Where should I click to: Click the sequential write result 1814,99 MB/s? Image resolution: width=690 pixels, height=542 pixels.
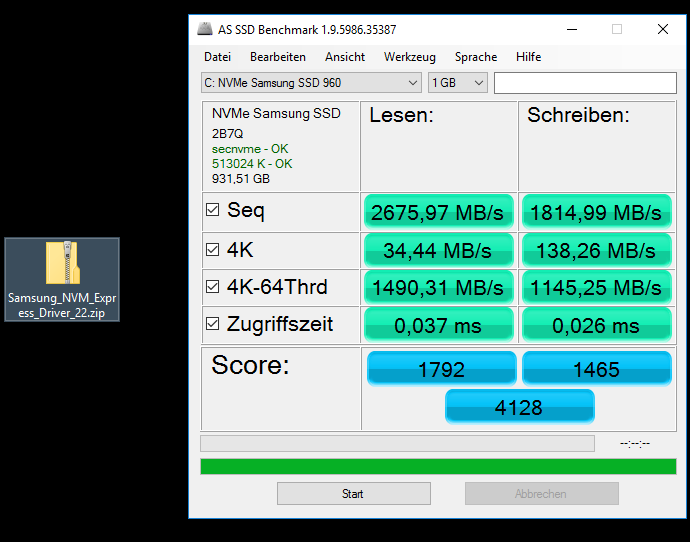[x=597, y=212]
